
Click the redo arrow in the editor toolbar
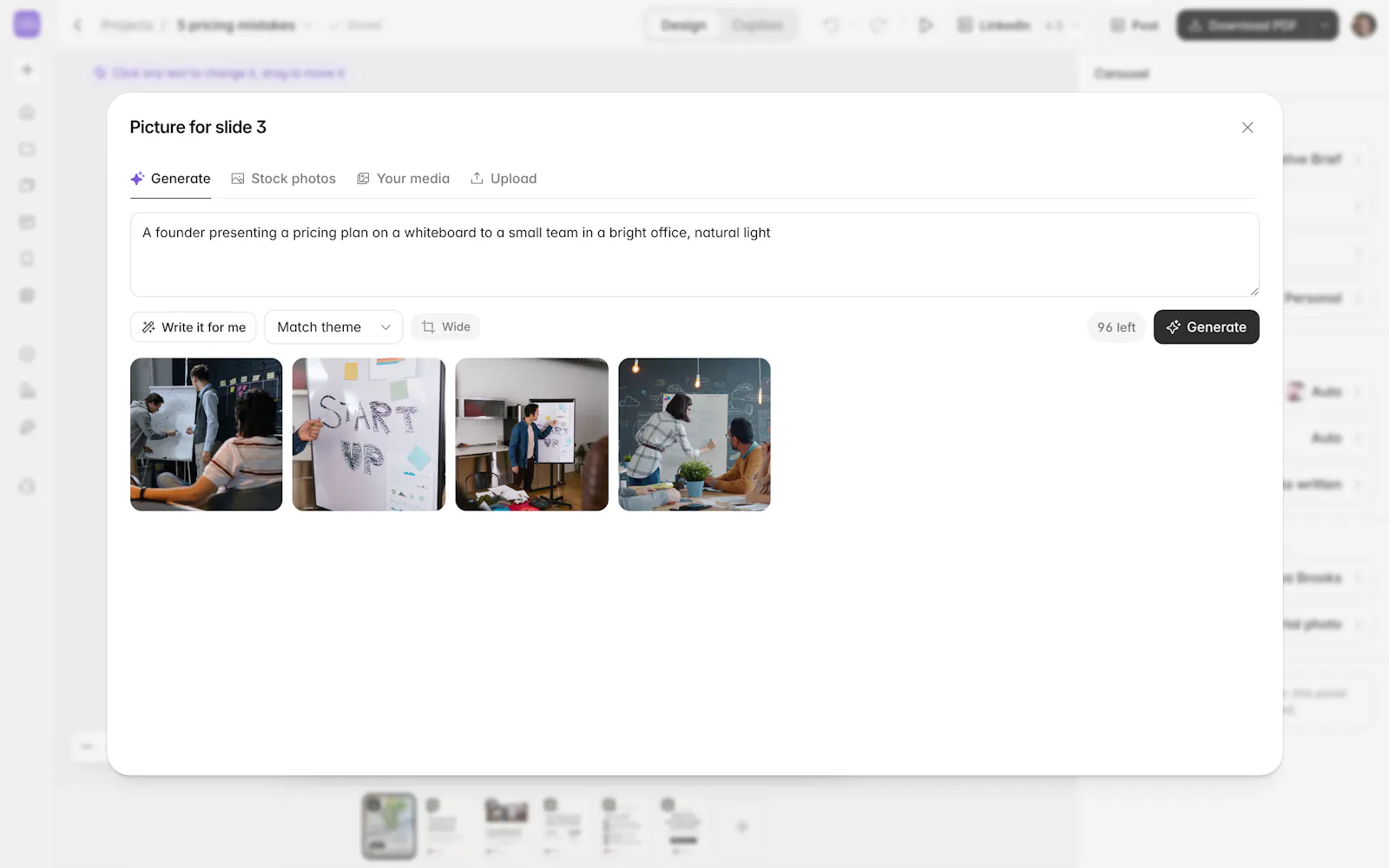878,25
